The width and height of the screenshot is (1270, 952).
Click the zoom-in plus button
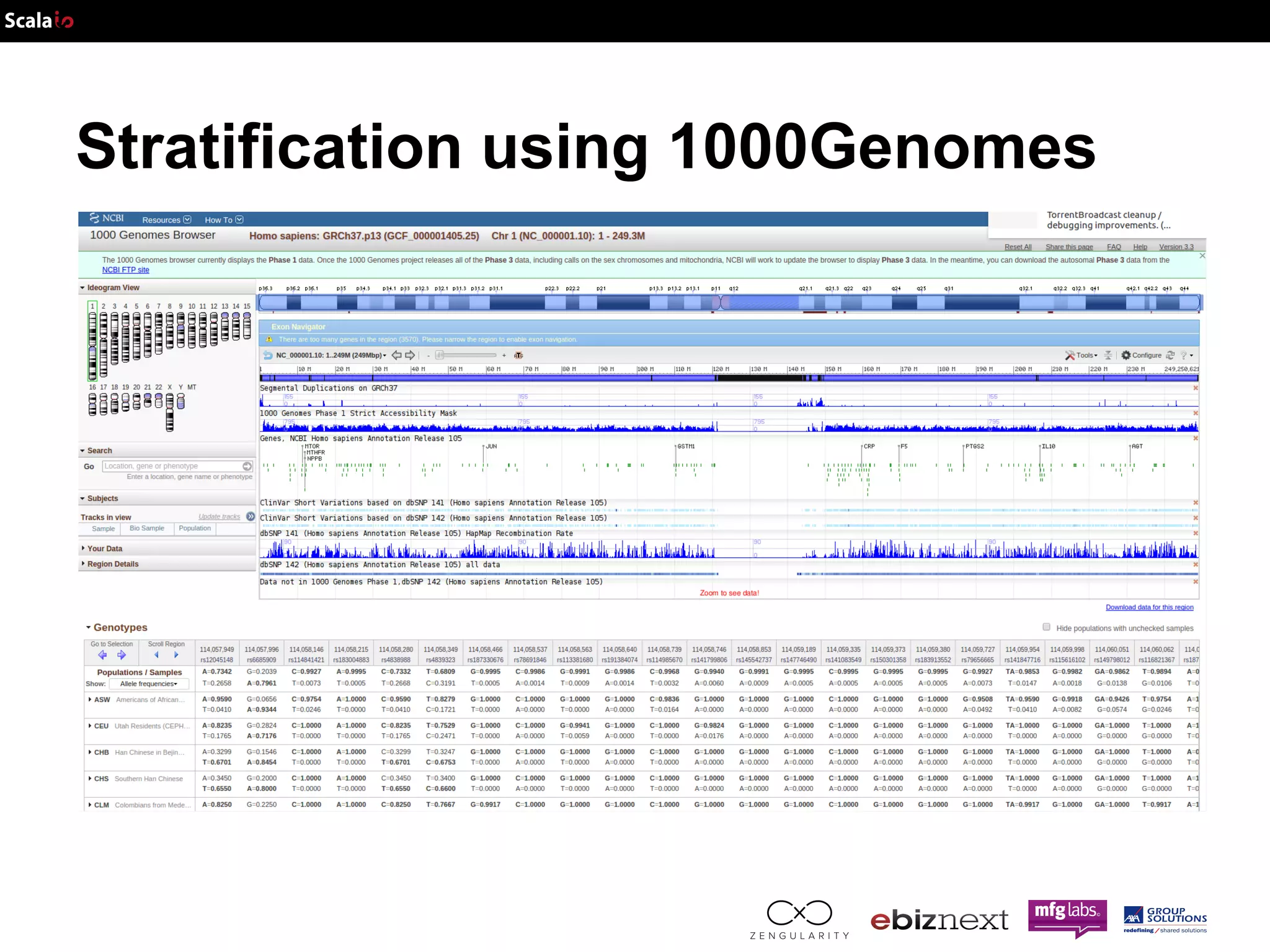(x=504, y=355)
